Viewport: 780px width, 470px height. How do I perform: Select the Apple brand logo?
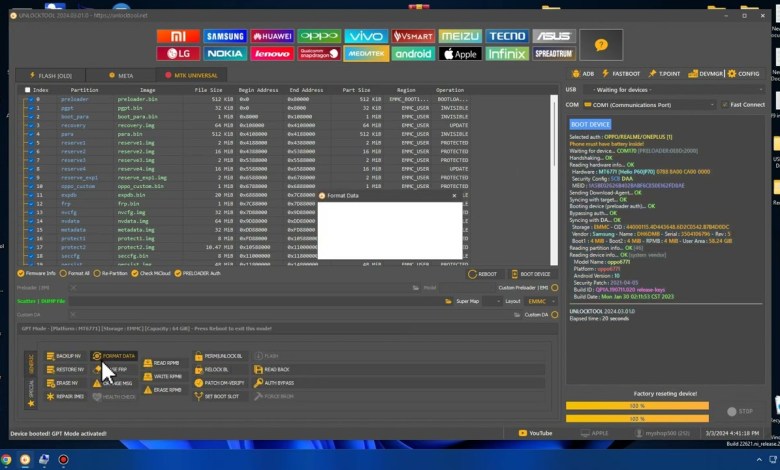(460, 54)
